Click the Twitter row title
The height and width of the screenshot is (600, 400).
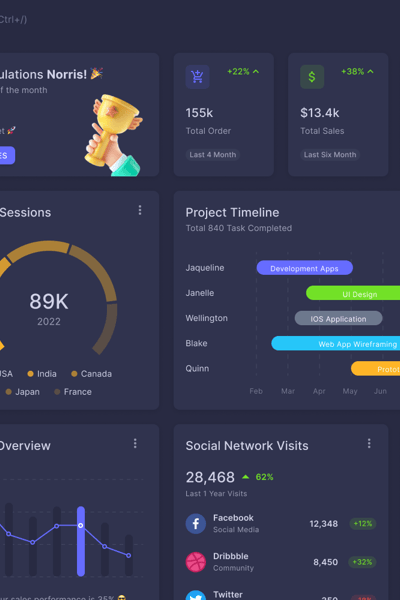[x=228, y=595]
